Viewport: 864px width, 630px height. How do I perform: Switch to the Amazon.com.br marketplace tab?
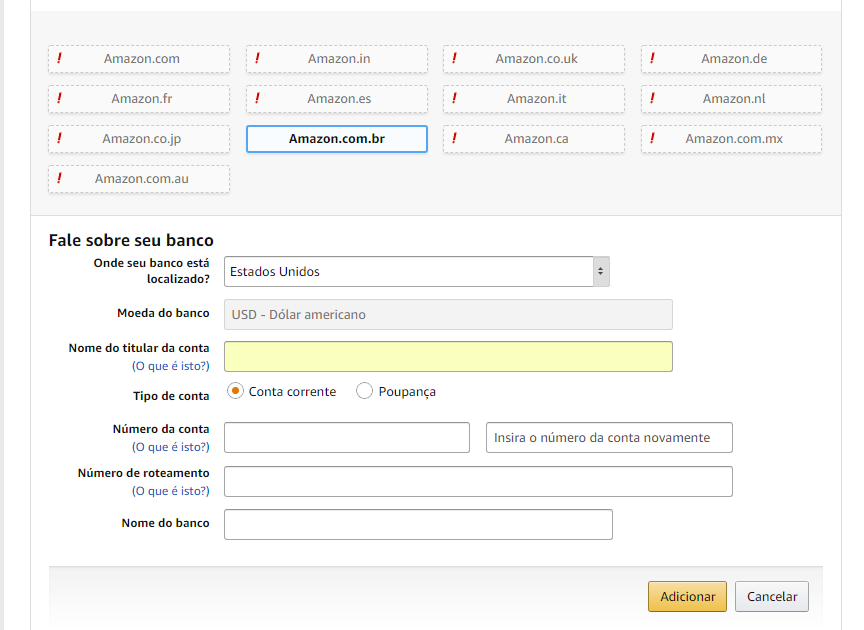pos(337,139)
